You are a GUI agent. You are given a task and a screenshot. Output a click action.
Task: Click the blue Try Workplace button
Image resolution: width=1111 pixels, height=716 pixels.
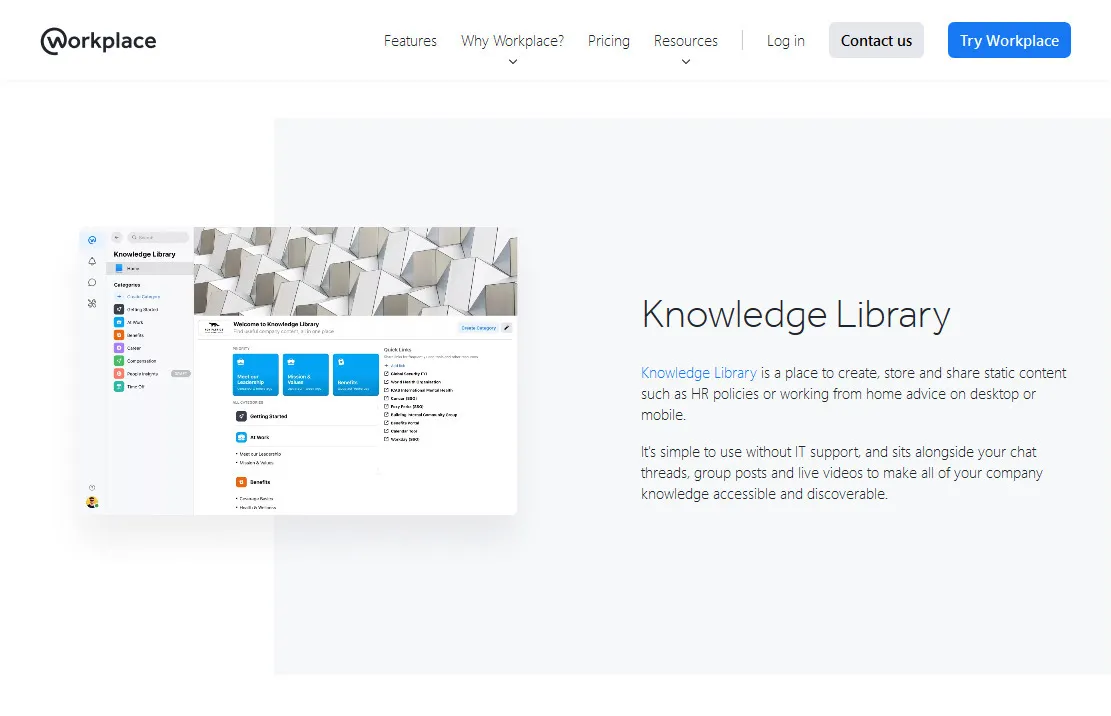pos(1008,41)
